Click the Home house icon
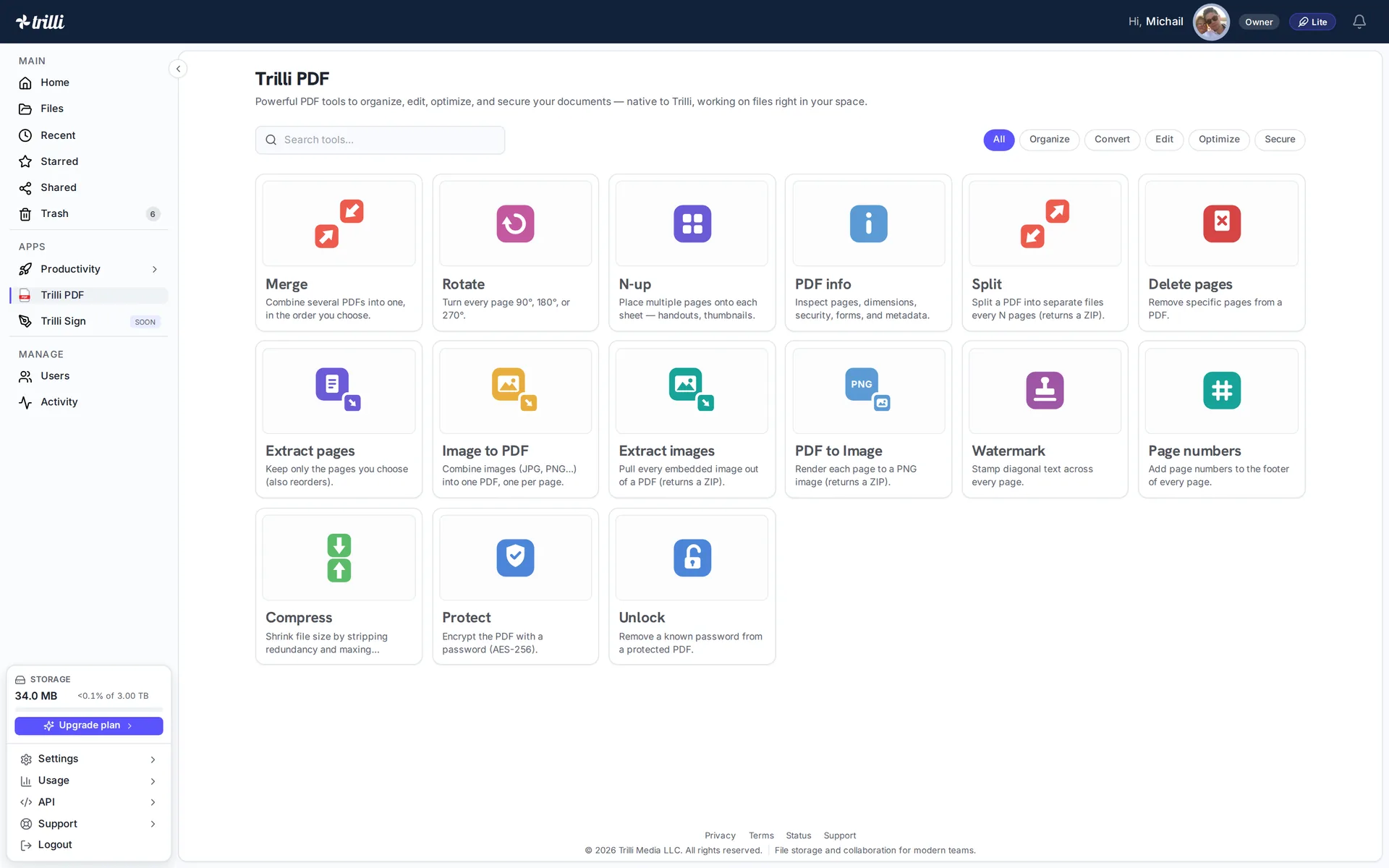The image size is (1389, 868). coord(25,82)
